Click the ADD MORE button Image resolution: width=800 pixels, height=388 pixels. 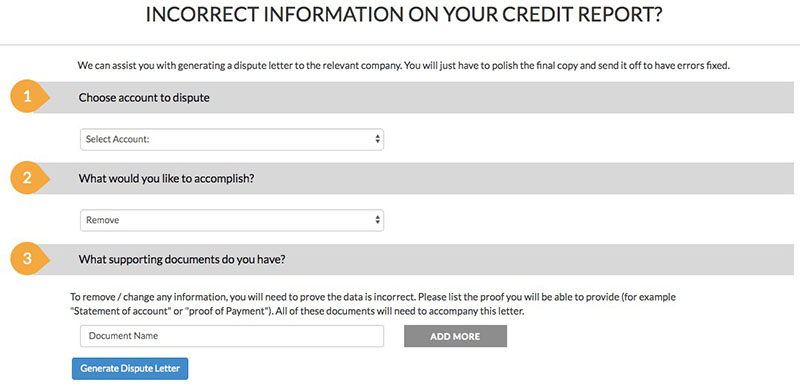pos(455,336)
